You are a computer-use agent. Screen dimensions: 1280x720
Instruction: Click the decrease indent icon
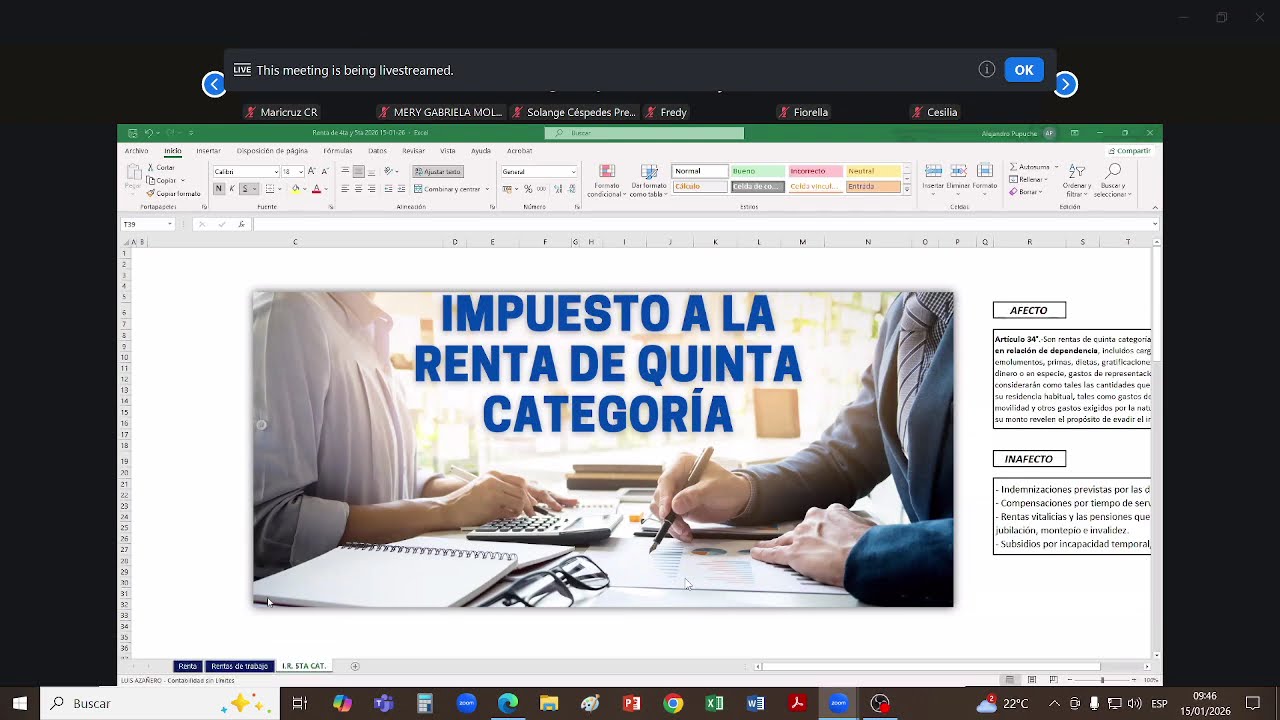tap(388, 188)
